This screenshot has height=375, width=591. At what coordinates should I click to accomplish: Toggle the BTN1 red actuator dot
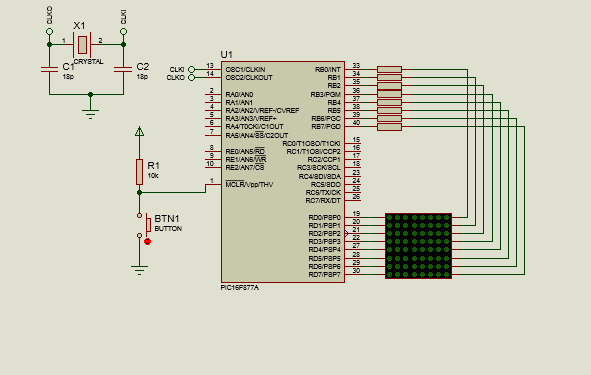(147, 242)
